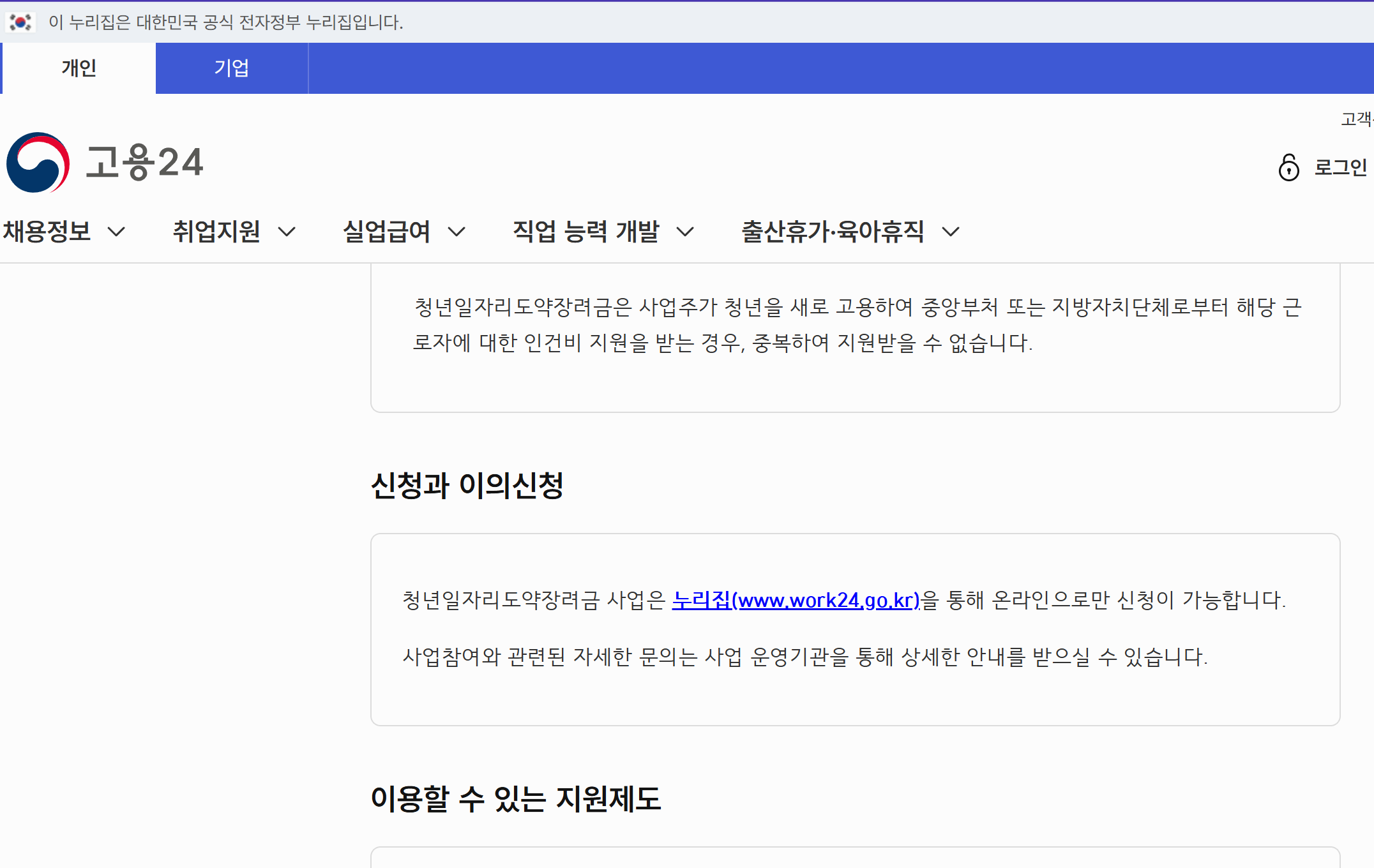The image size is (1374, 868).
Task: Expand the chevron next to 직업 능력 개발
Action: point(684,232)
